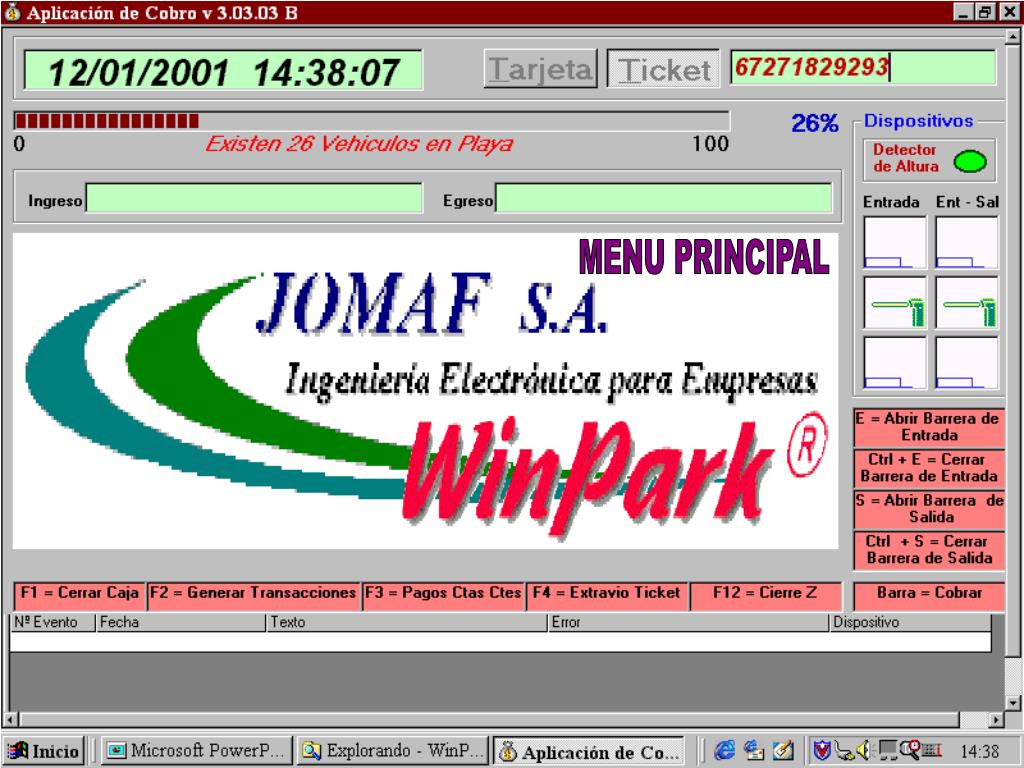Click the magnifier clock tray icon
This screenshot has height=768, width=1024.
click(x=909, y=748)
